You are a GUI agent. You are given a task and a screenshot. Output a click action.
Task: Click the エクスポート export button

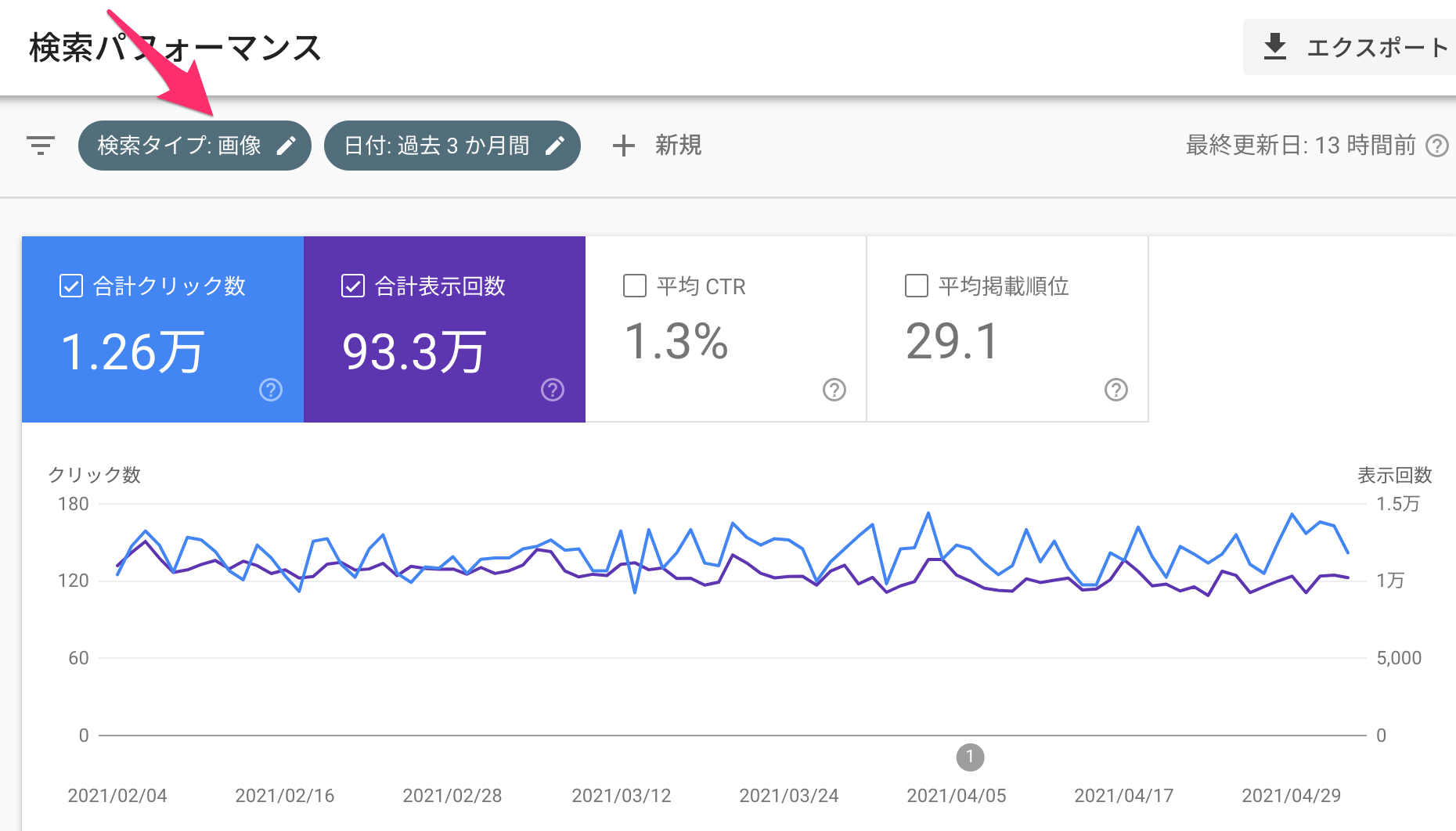click(x=1350, y=48)
